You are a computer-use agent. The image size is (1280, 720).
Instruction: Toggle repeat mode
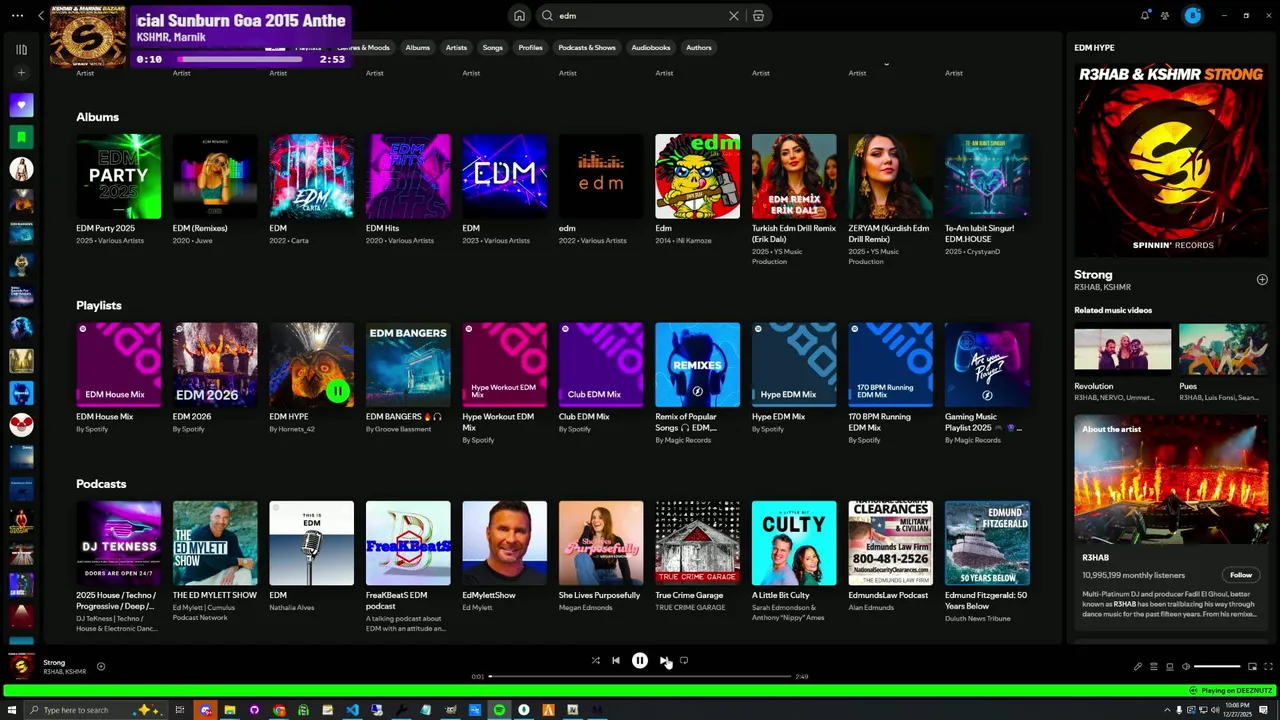click(x=684, y=660)
